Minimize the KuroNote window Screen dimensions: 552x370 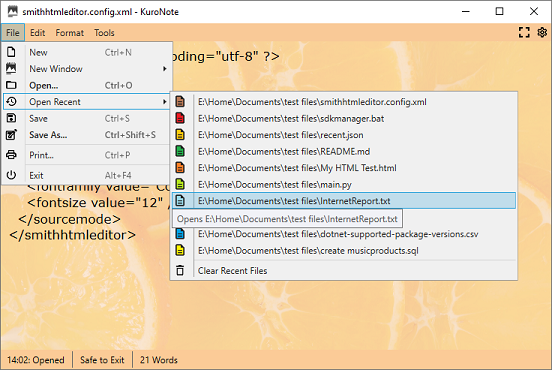[466, 11]
